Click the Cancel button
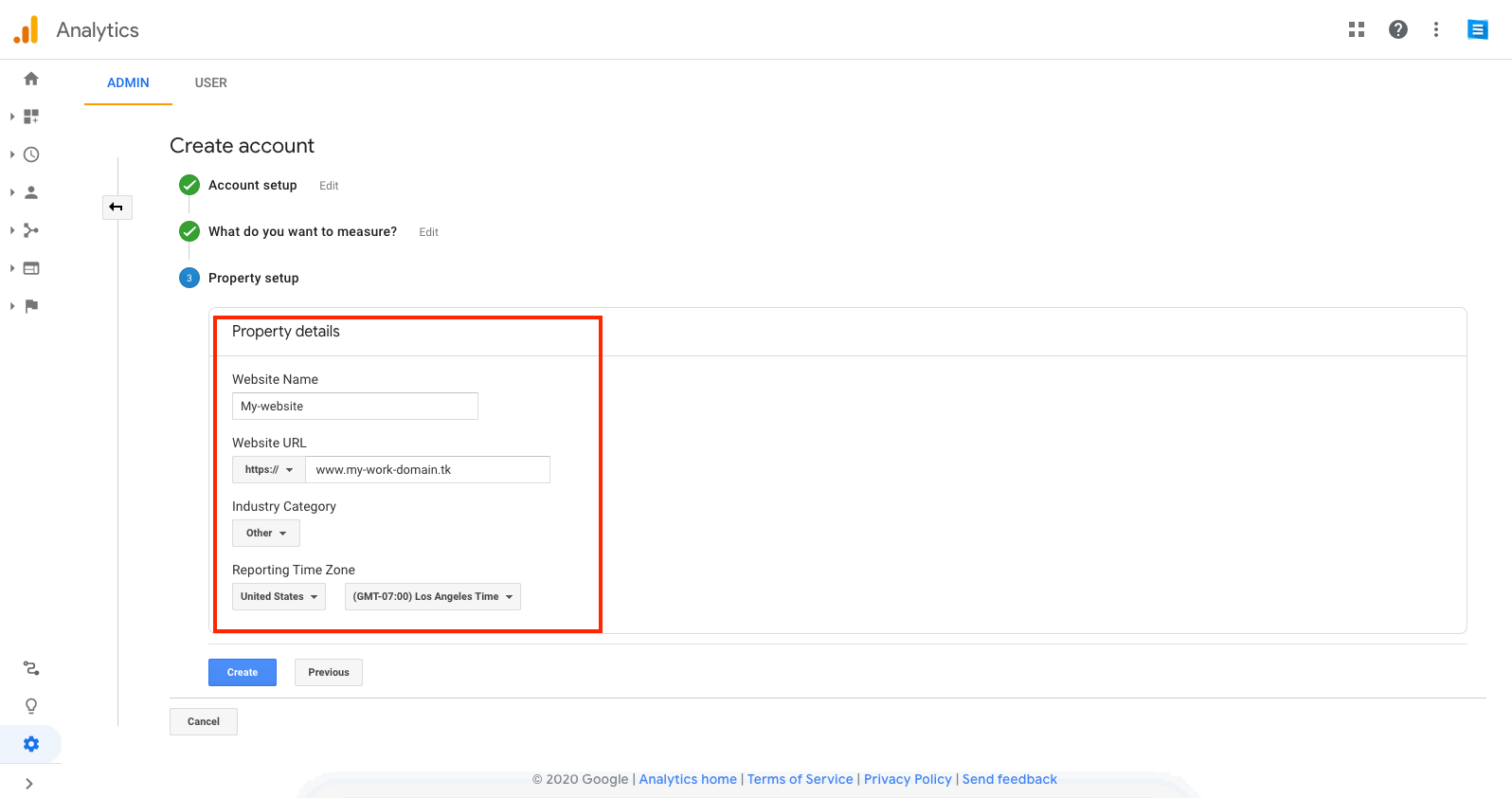This screenshot has height=798, width=1512. pos(204,721)
